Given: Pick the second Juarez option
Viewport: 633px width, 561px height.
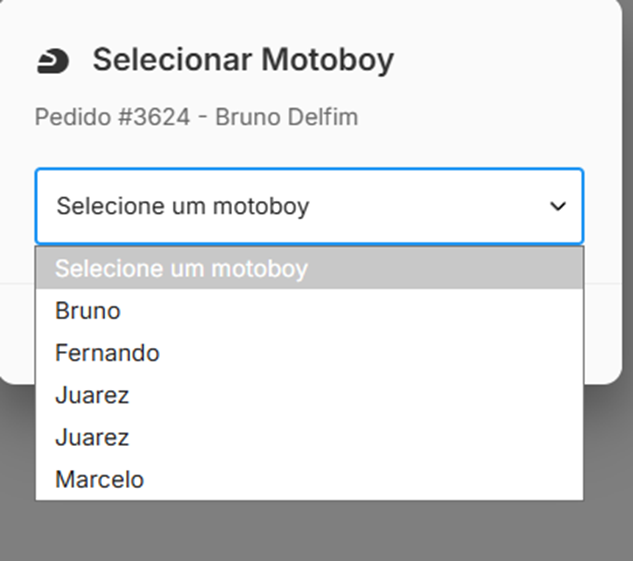Looking at the screenshot, I should [92, 437].
